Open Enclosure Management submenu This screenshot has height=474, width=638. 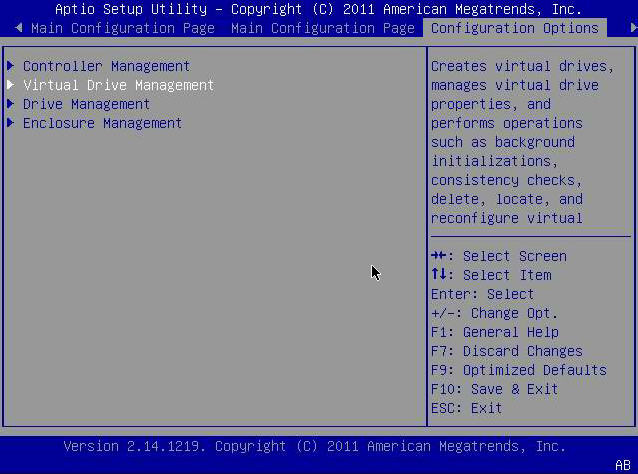coord(103,123)
